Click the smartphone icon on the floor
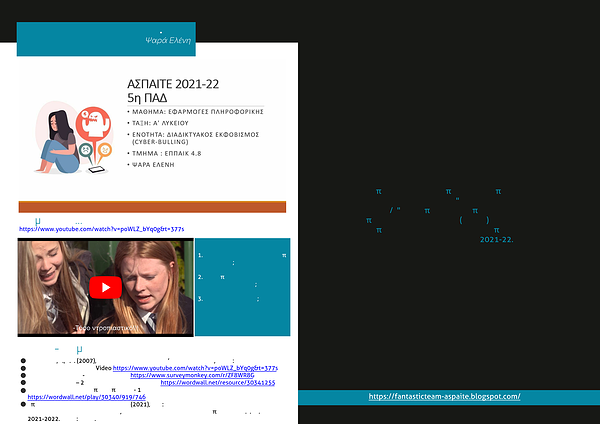This screenshot has height=424, width=600. 96,169
